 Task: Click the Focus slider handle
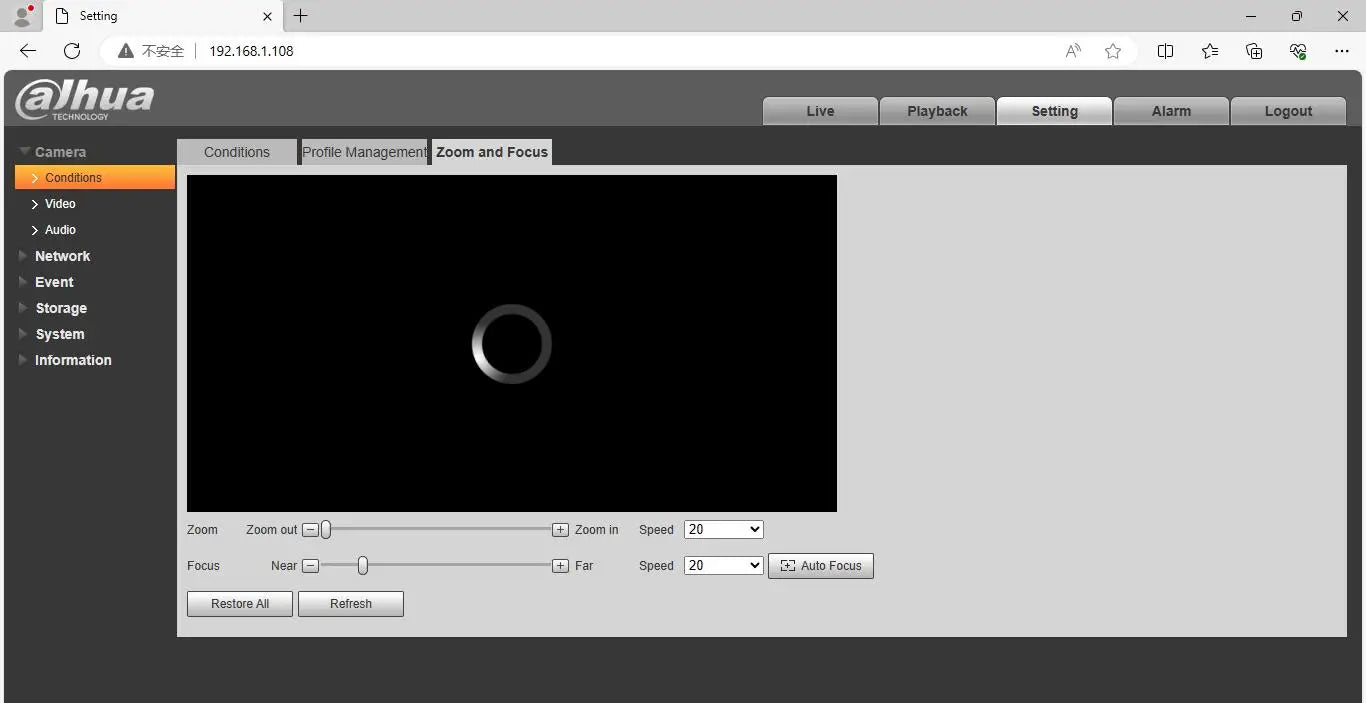(363, 566)
